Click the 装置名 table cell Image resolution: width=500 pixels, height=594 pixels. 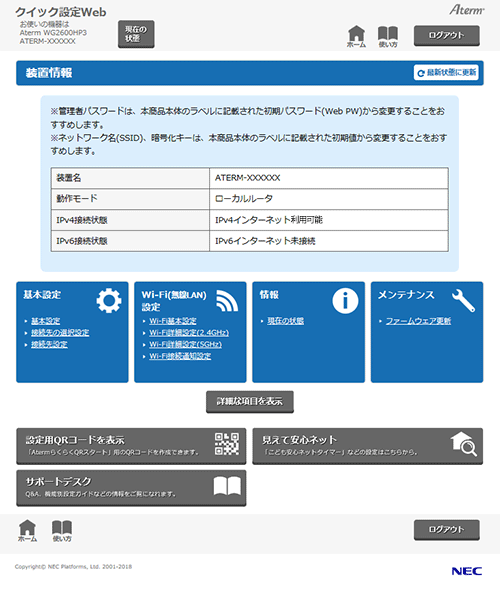coord(130,178)
